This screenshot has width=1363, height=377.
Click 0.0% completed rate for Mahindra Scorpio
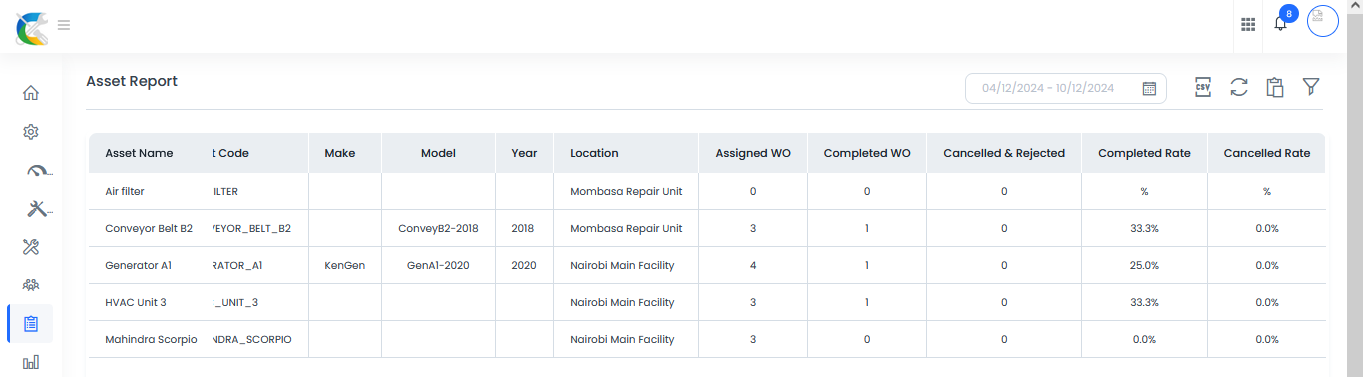pos(1144,339)
